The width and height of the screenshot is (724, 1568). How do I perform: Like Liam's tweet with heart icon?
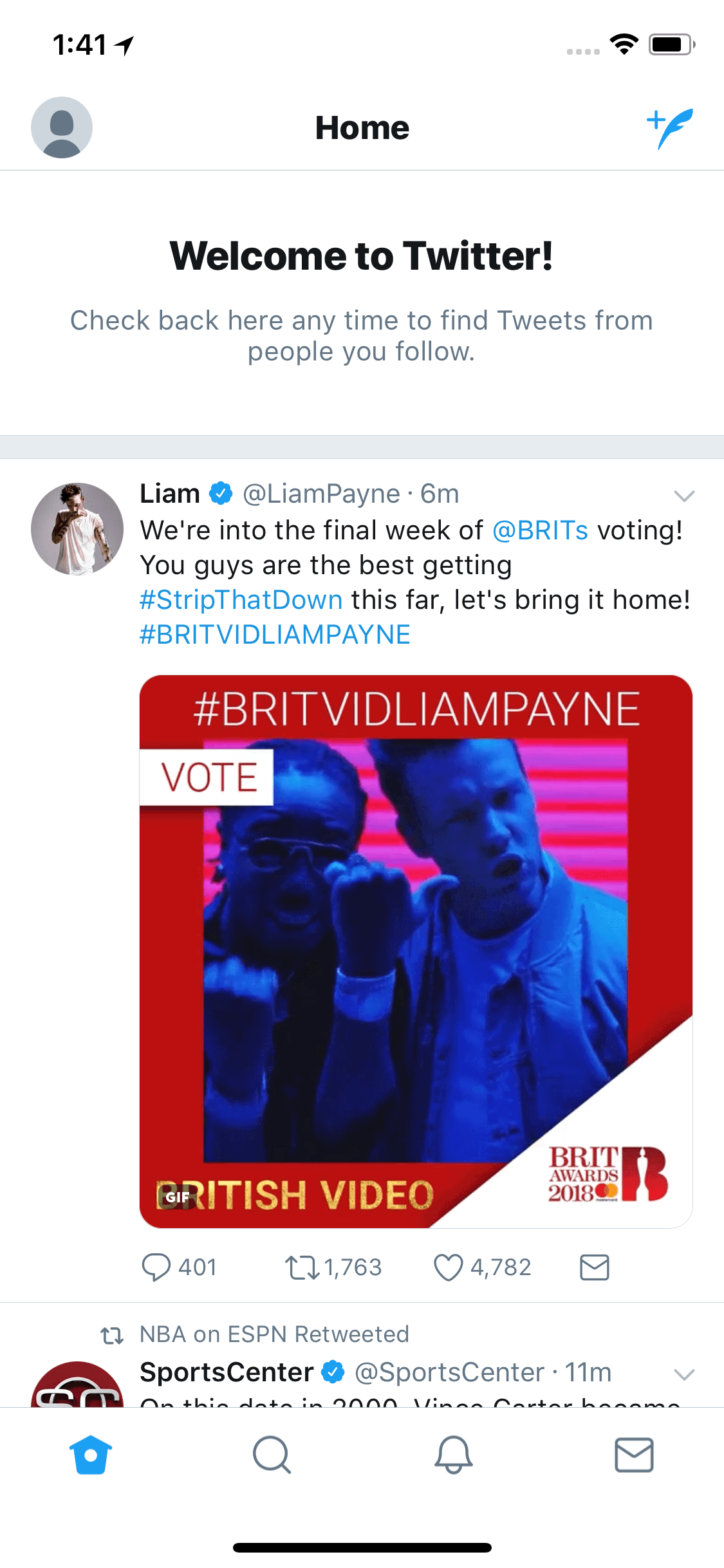[x=448, y=1267]
